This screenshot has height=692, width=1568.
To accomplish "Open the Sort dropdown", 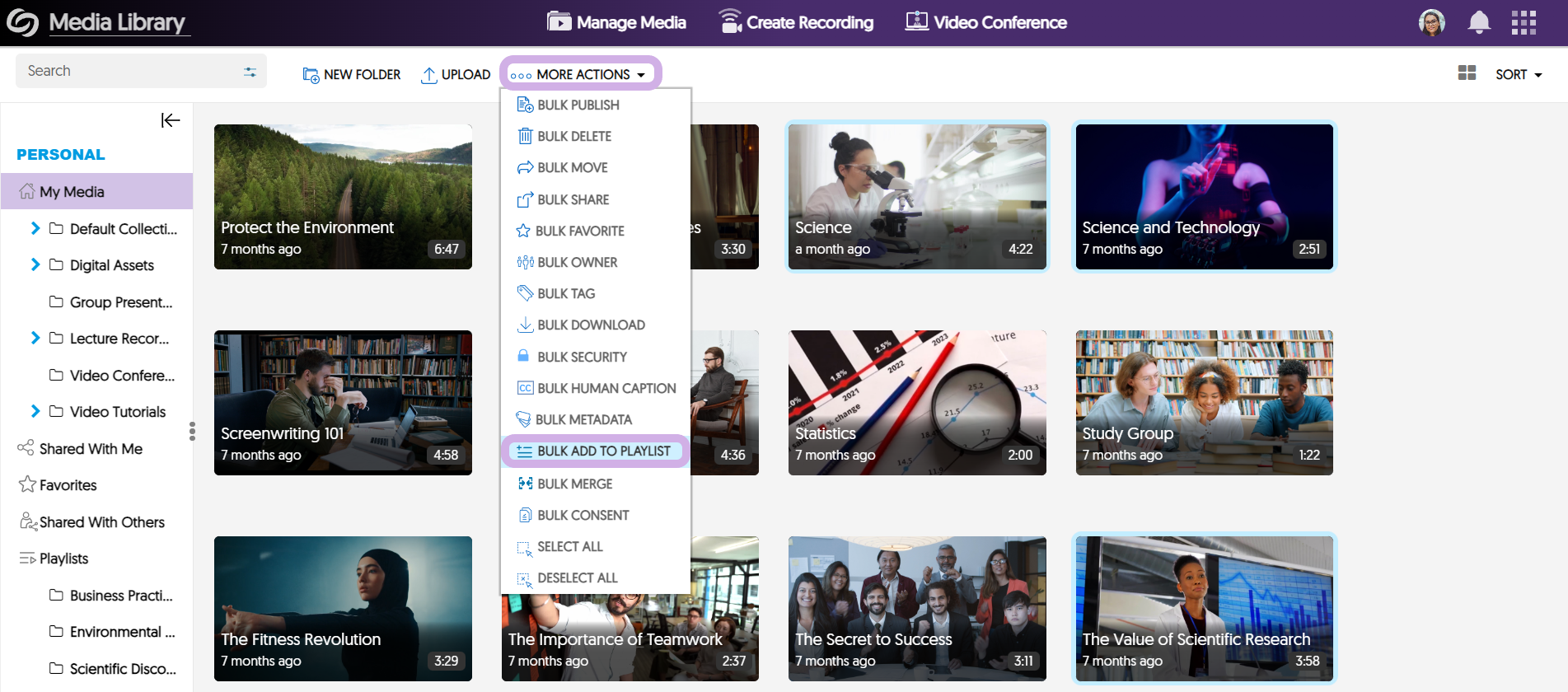I will tap(1518, 74).
